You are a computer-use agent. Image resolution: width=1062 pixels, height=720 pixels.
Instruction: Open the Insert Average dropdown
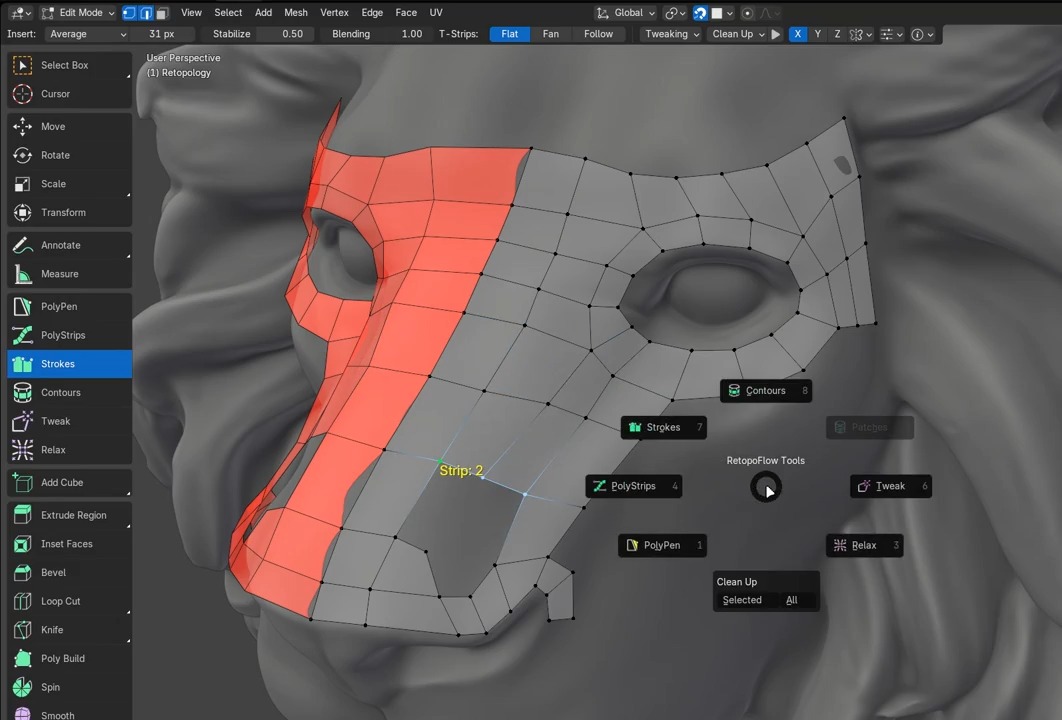point(87,34)
